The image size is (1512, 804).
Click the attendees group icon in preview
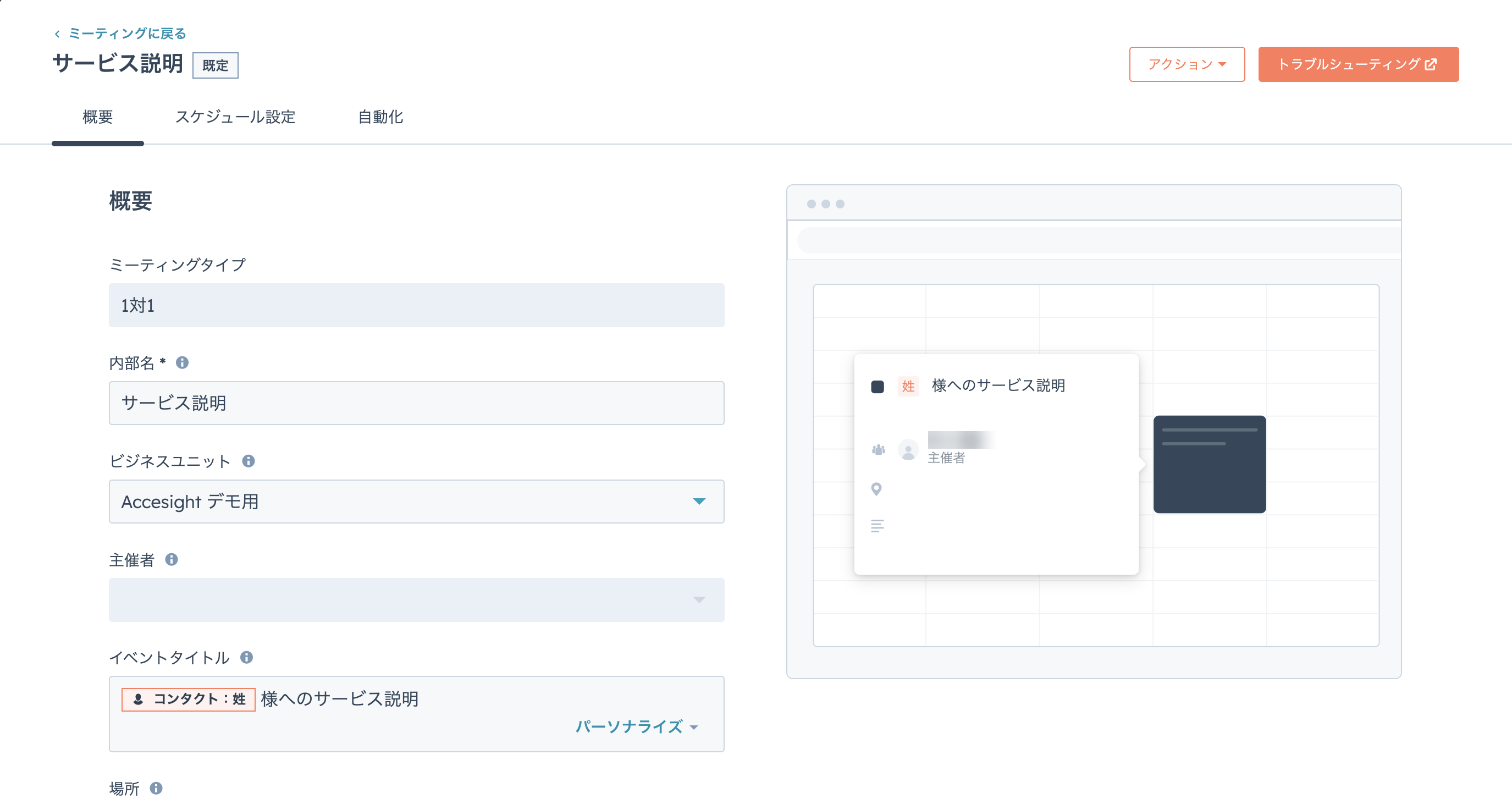pos(878,450)
